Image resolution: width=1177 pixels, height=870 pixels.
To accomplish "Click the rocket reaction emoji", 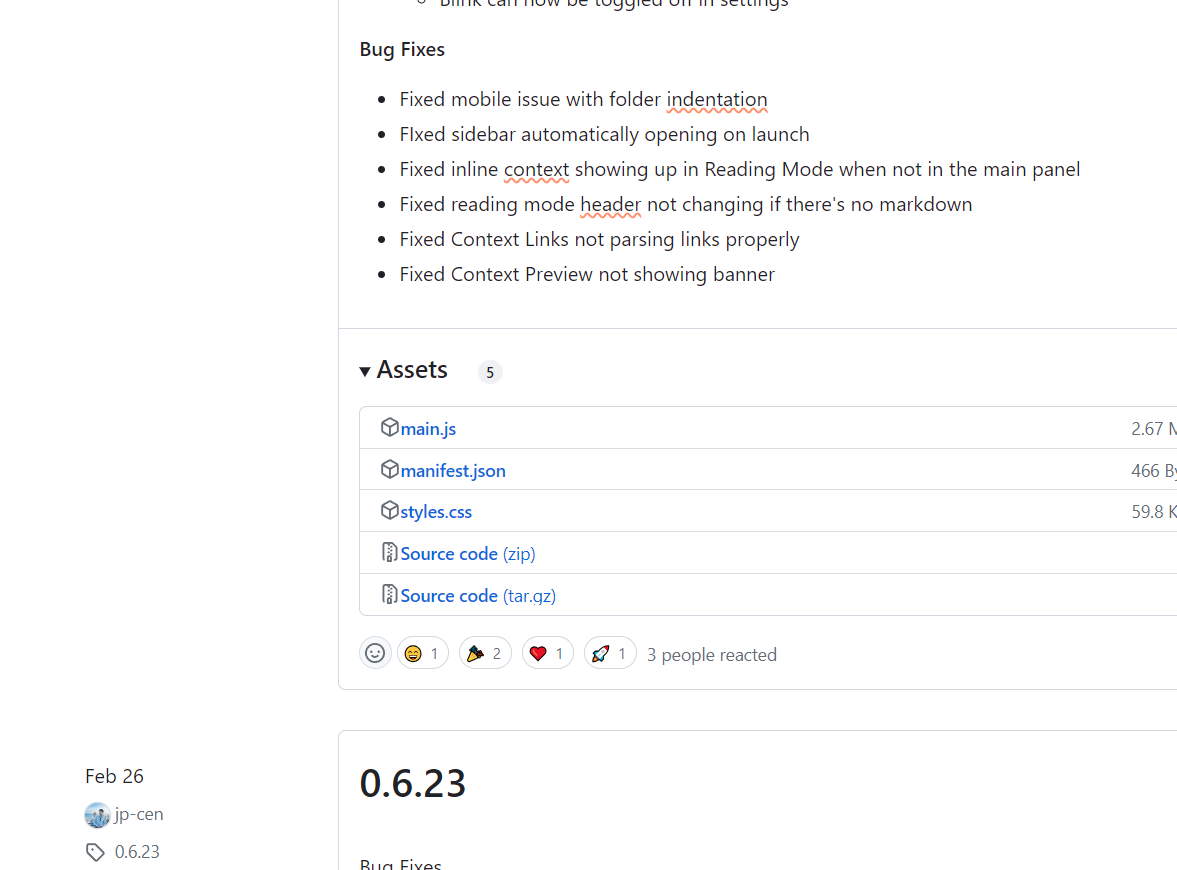I will 610,653.
